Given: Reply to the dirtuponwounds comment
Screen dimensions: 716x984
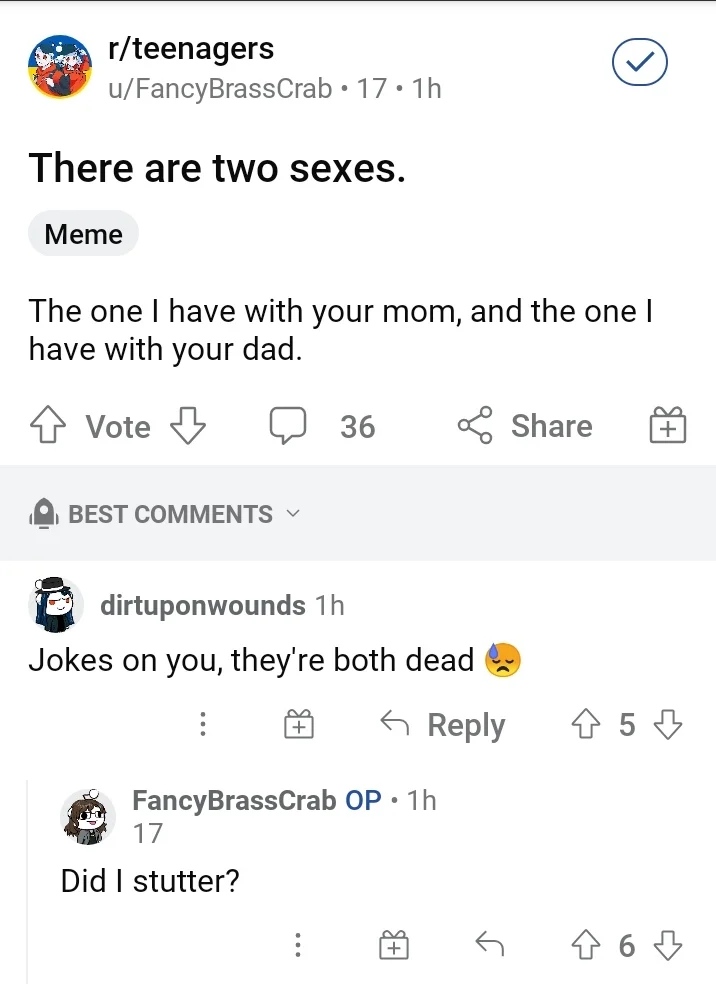Looking at the screenshot, I should pos(444,725).
